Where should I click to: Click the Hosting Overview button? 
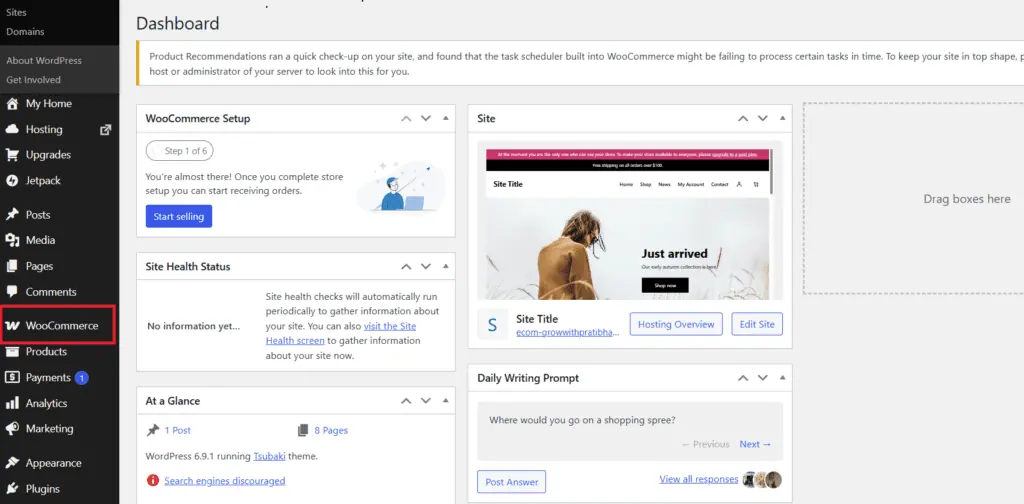(676, 324)
